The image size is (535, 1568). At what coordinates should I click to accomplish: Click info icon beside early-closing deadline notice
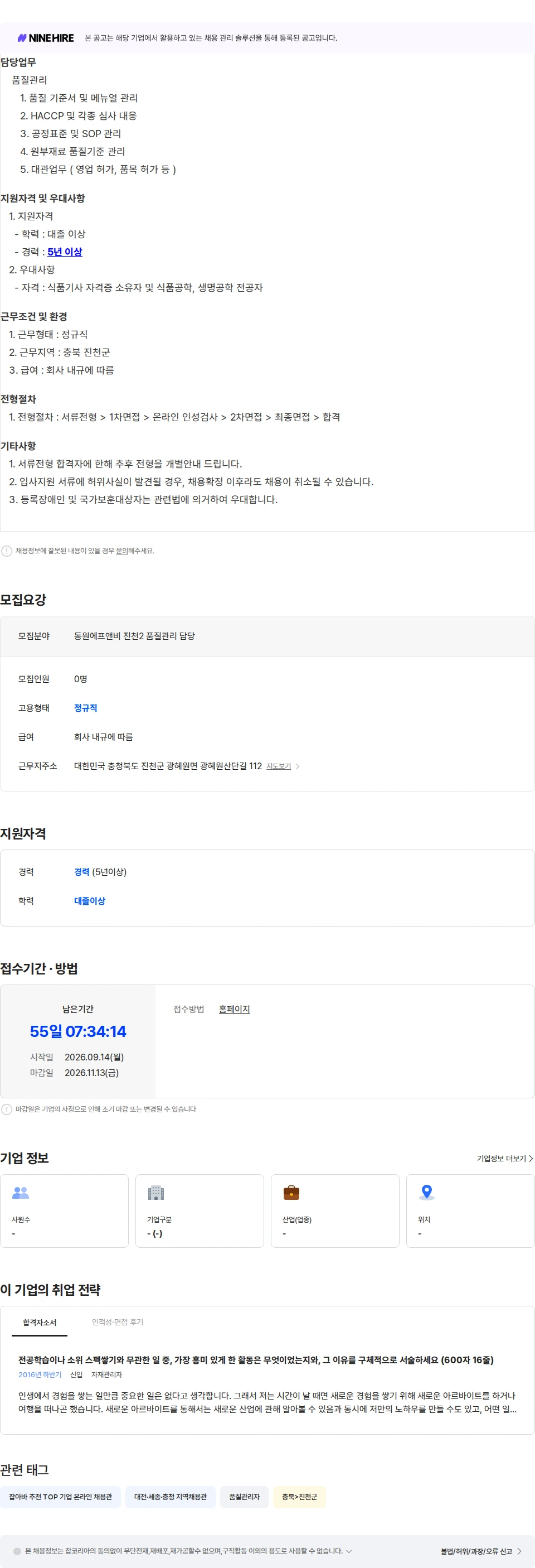pyautogui.click(x=7, y=1109)
